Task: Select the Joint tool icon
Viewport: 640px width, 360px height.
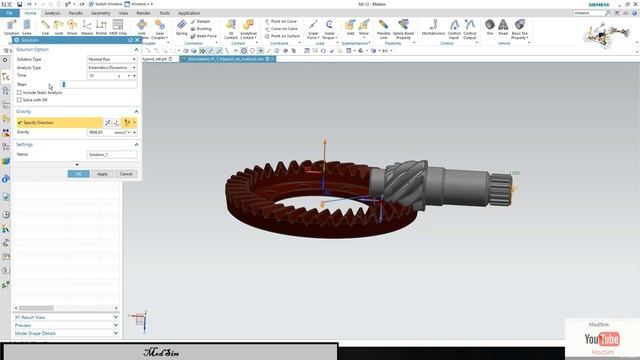Action: [59, 27]
